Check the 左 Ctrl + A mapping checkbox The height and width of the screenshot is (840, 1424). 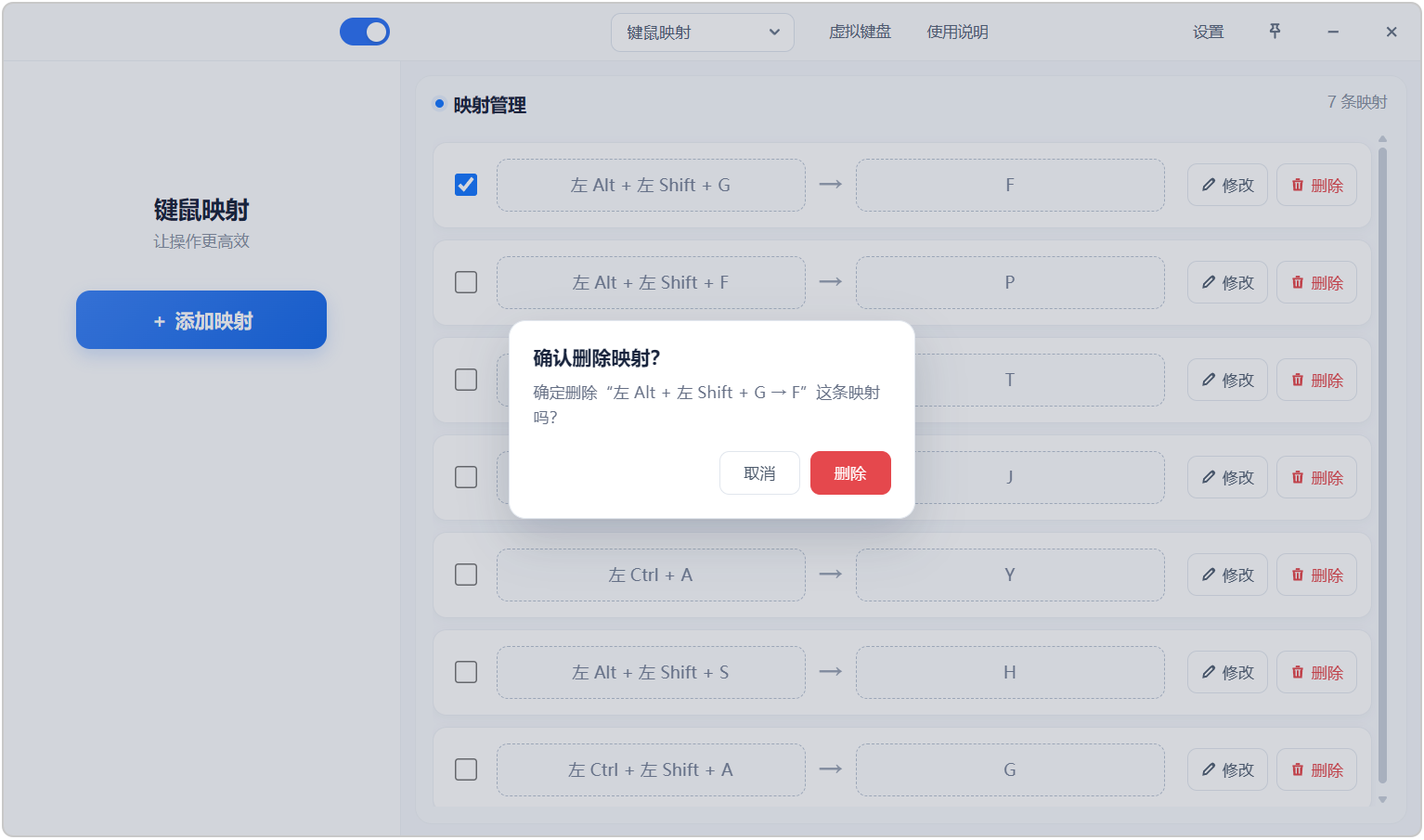(466, 575)
